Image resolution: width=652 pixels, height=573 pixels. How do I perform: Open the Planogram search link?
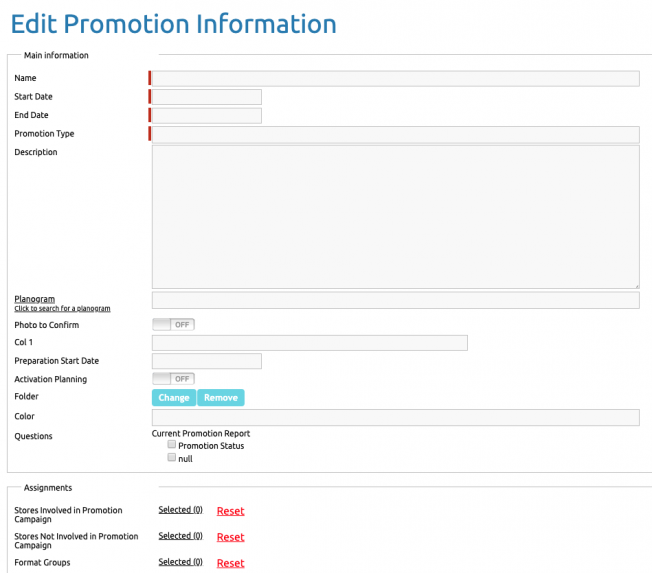[x=62, y=309]
